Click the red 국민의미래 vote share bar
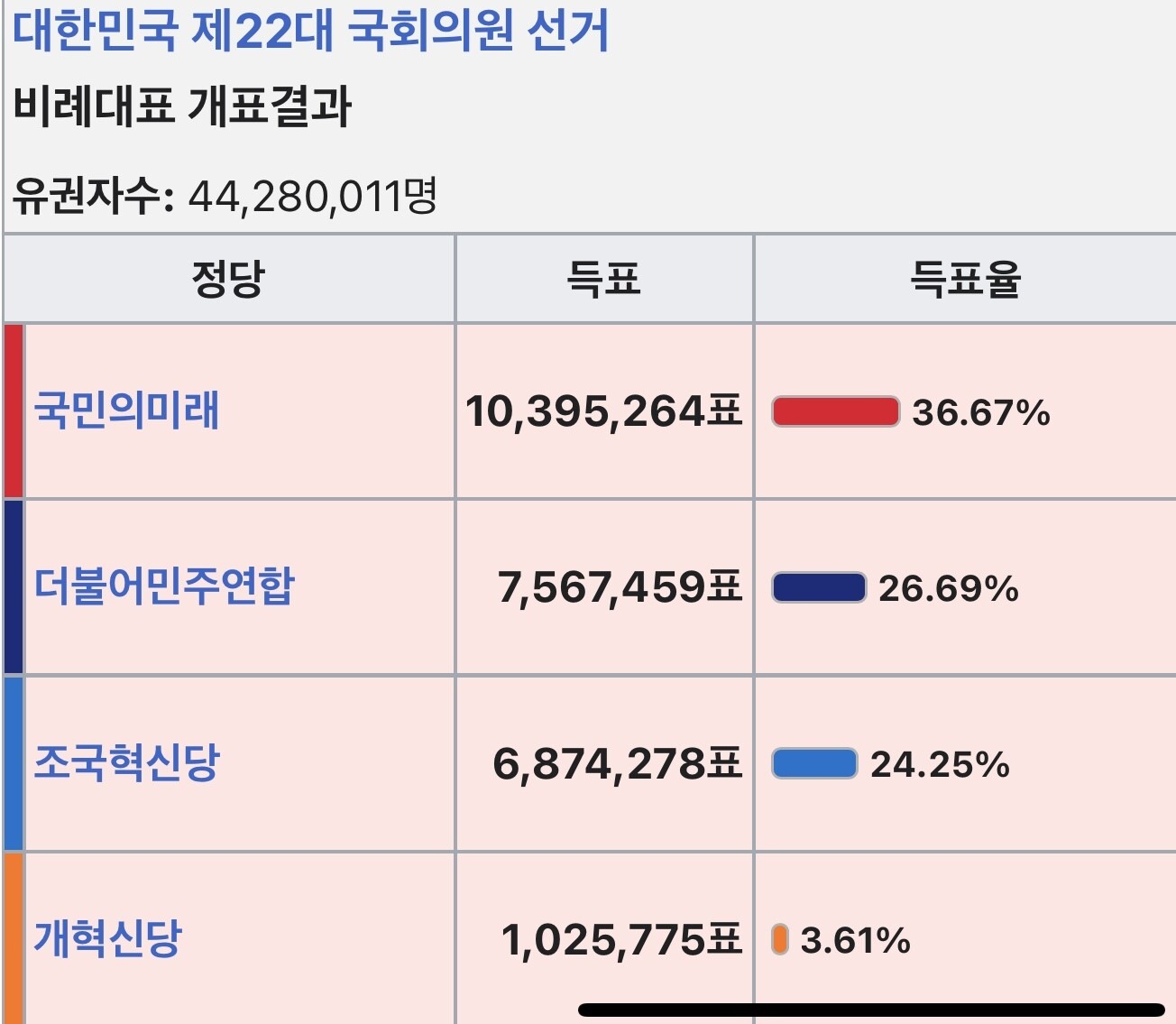 click(835, 411)
